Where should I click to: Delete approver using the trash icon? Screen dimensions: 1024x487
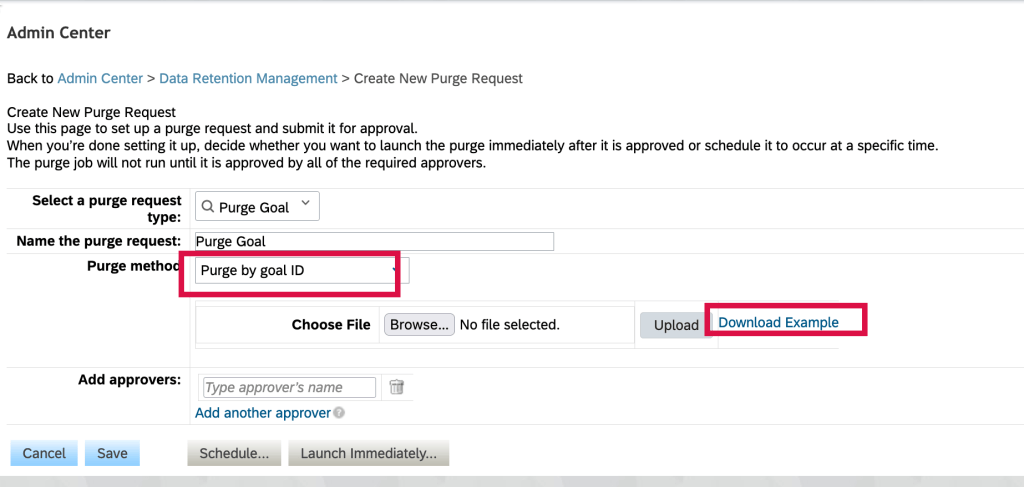click(396, 387)
